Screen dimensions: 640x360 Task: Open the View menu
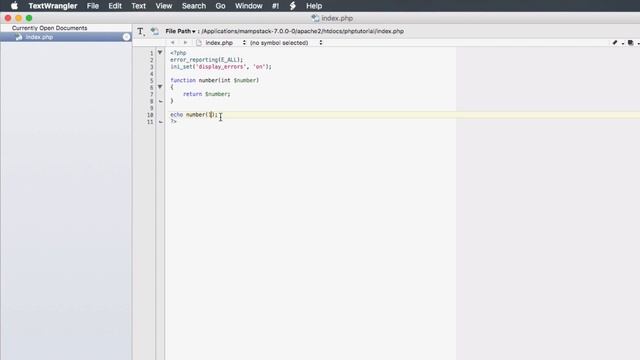(x=164, y=6)
